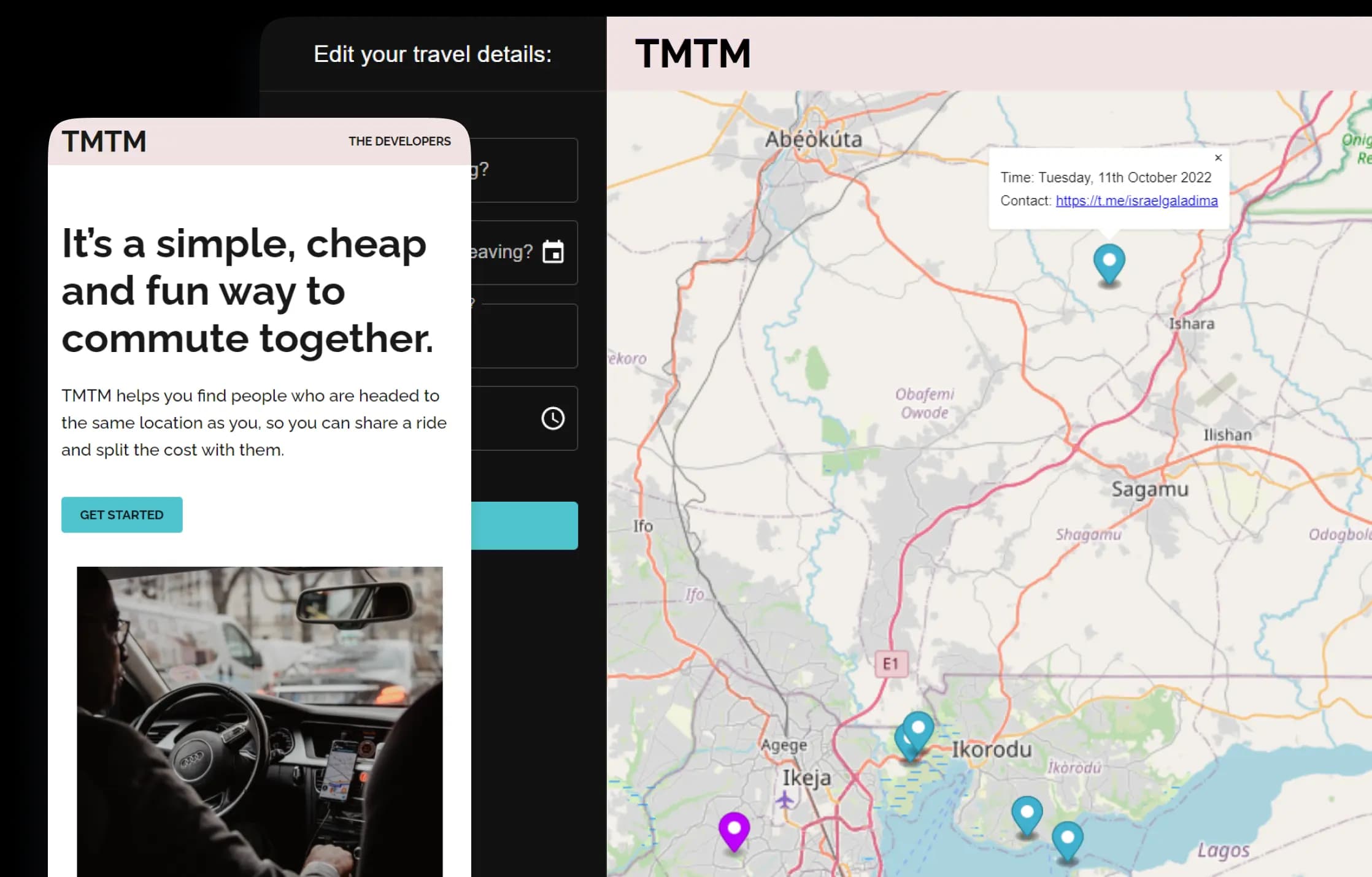Click the blue marker near Ishara
Screen dimensions: 1372x877
pos(1109,261)
